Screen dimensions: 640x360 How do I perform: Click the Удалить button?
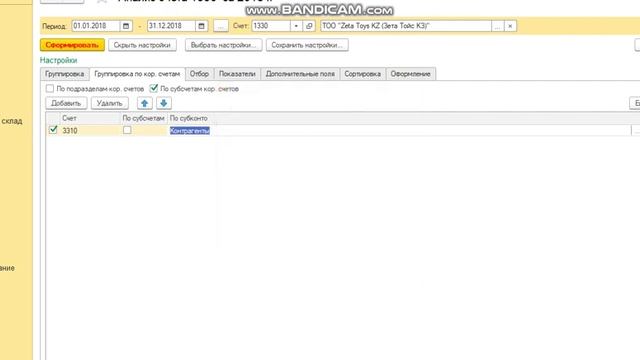[109, 103]
